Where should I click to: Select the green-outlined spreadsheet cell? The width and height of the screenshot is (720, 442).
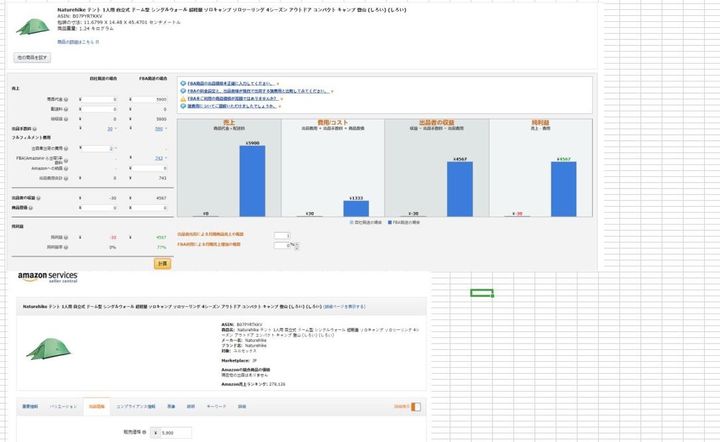pyautogui.click(x=482, y=293)
